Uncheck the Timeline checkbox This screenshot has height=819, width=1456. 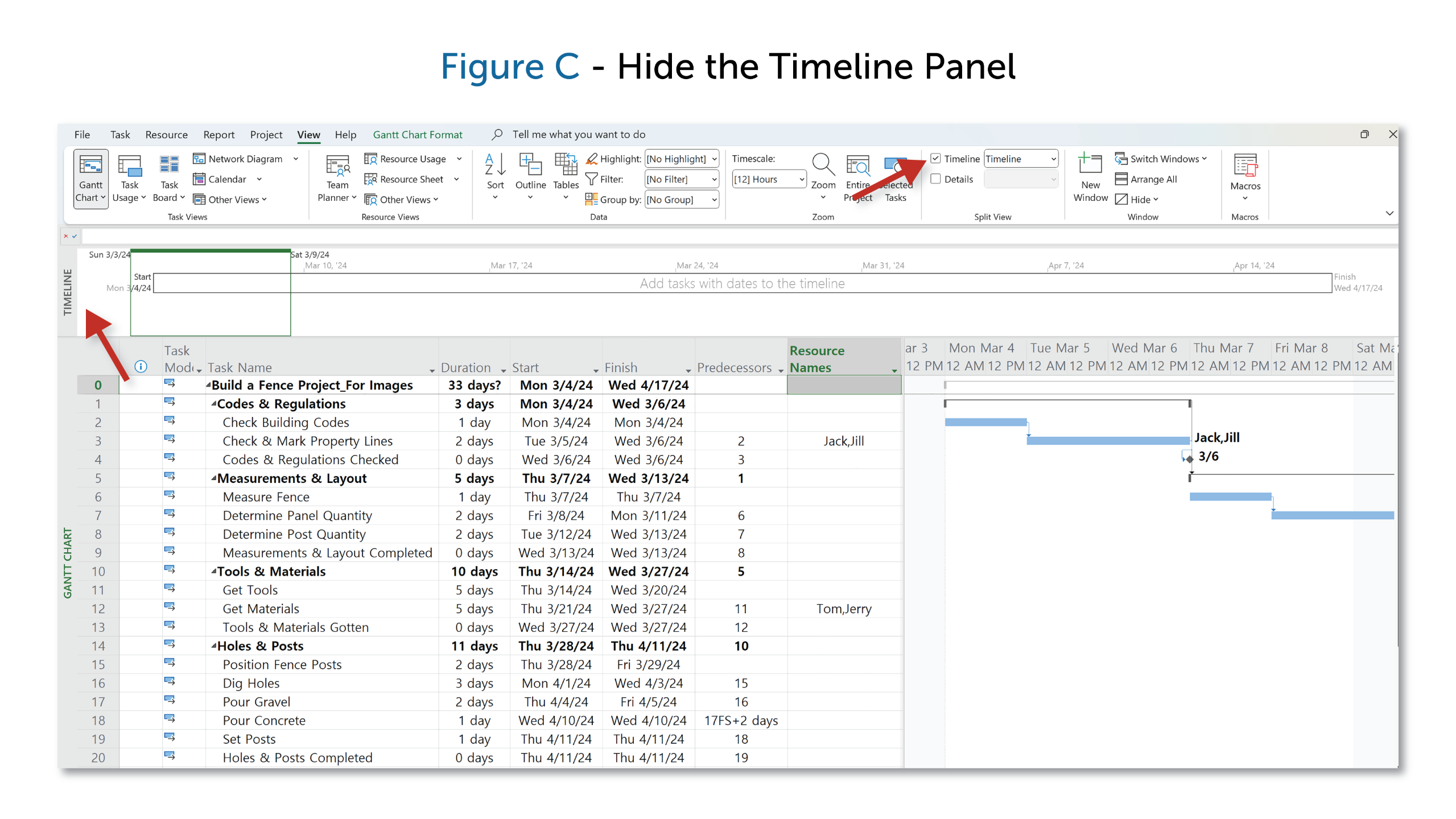(x=935, y=159)
